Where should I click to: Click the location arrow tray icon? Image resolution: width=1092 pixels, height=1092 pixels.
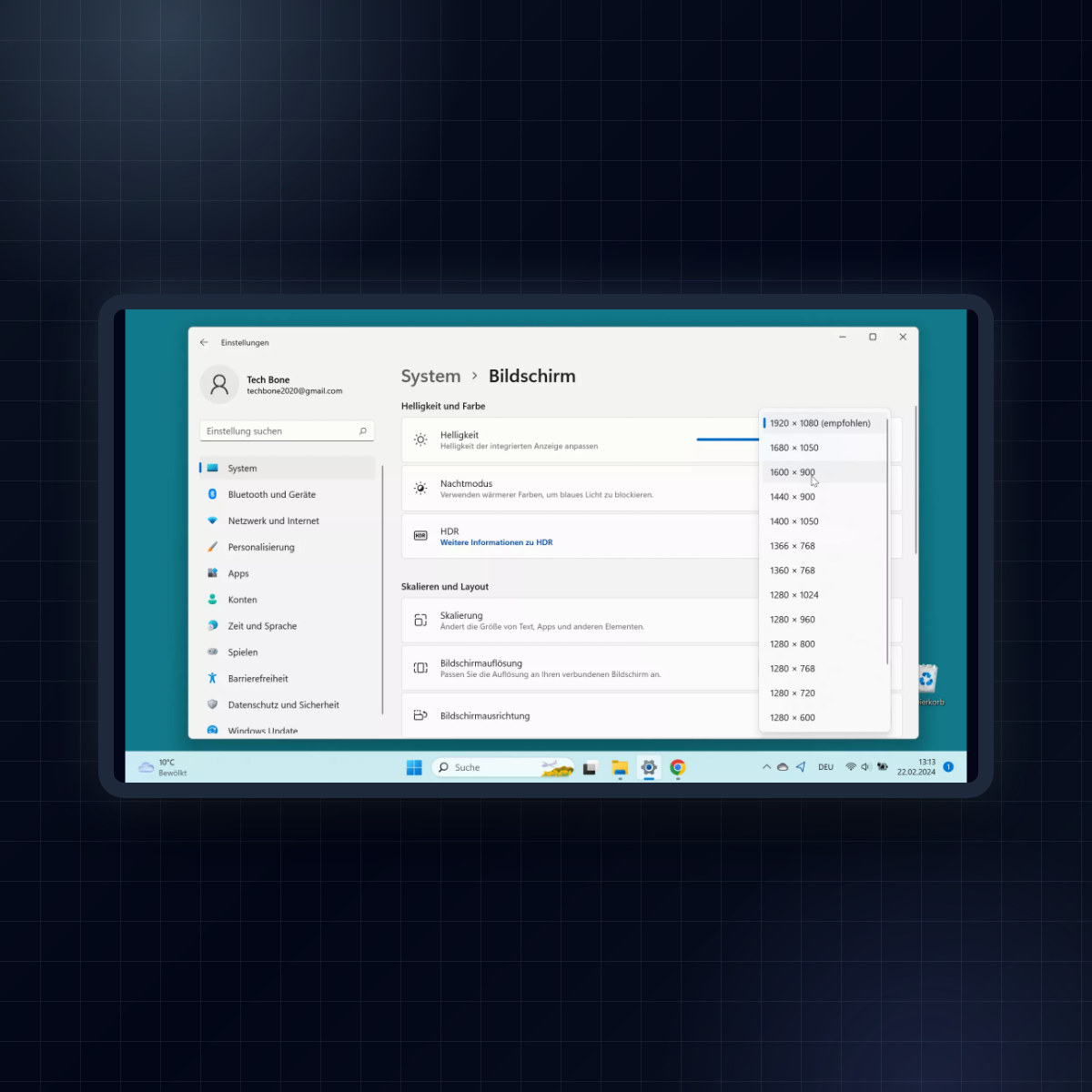(801, 767)
